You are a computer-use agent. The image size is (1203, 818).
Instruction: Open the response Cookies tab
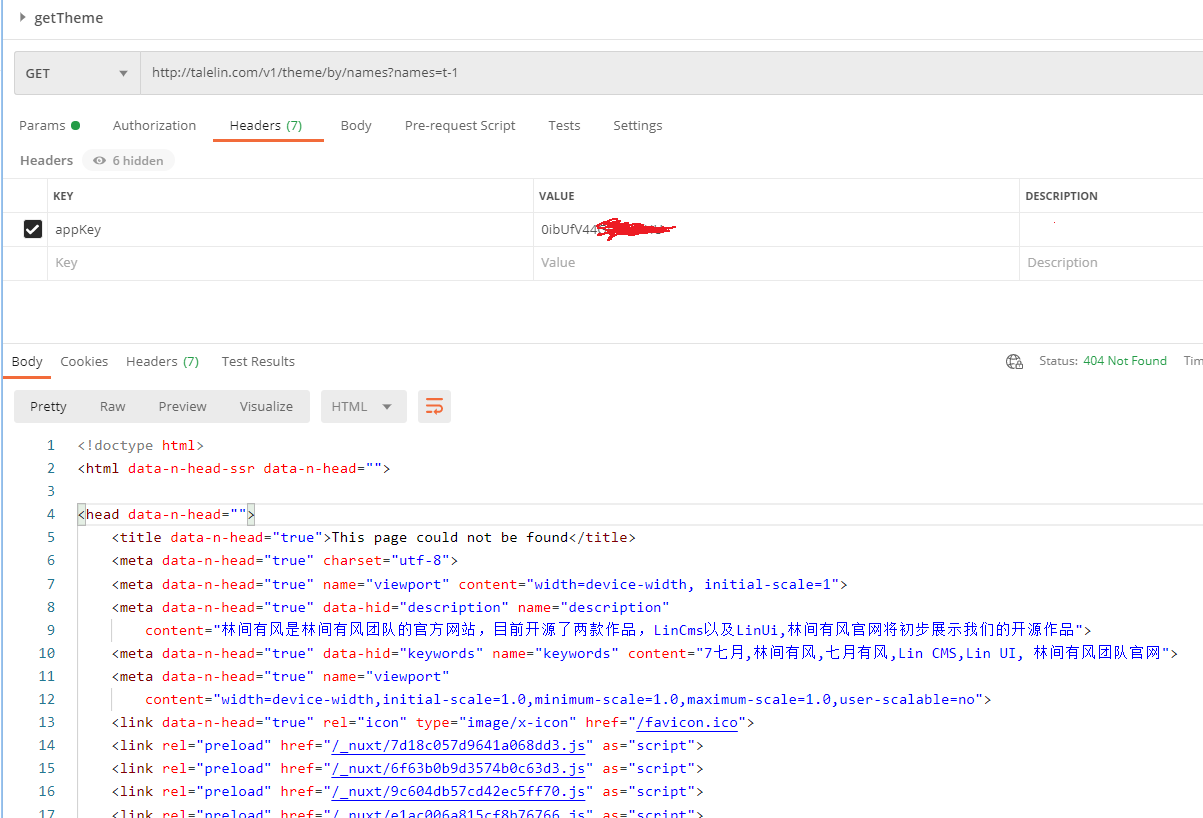click(x=84, y=361)
